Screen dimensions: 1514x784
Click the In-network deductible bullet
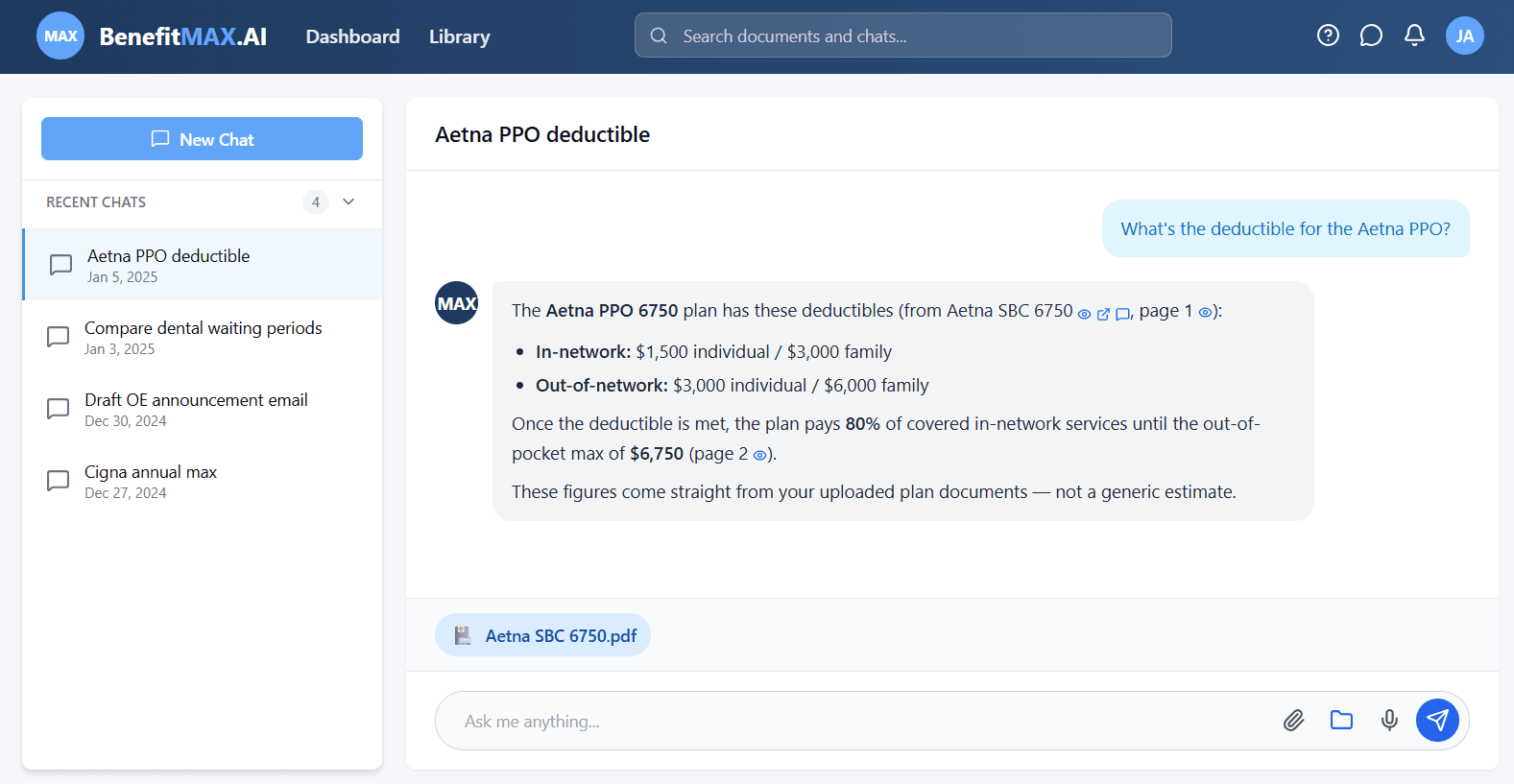pos(713,352)
